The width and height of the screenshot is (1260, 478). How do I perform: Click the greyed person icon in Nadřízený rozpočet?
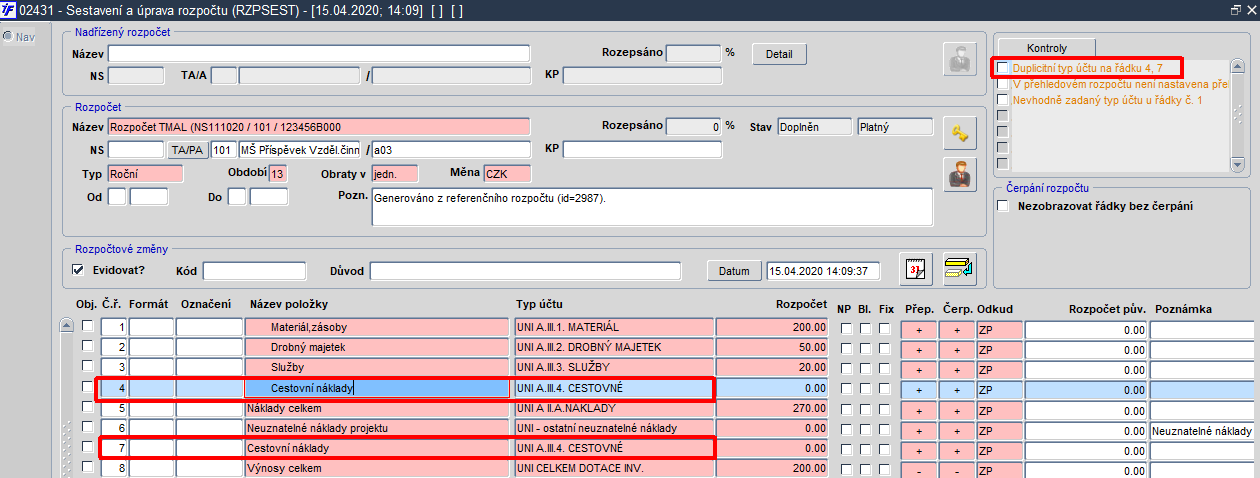click(960, 59)
